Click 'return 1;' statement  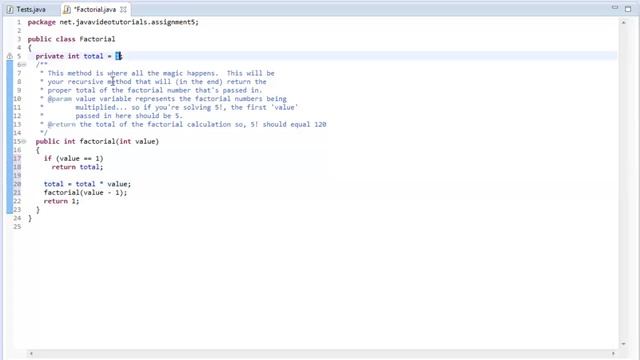[62, 201]
